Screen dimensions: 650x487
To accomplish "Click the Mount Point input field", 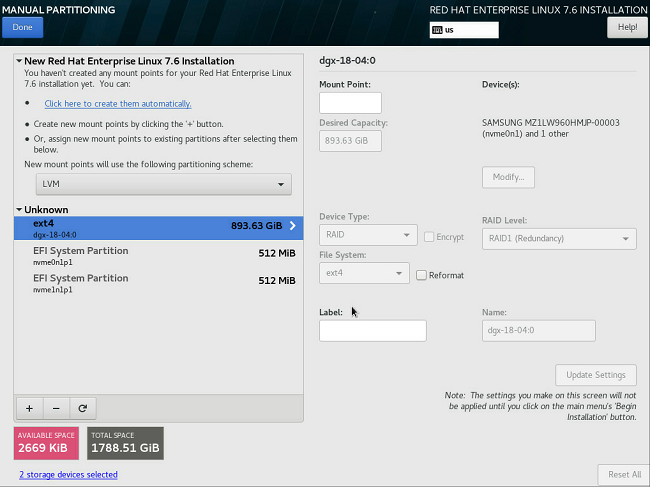I will pos(350,103).
